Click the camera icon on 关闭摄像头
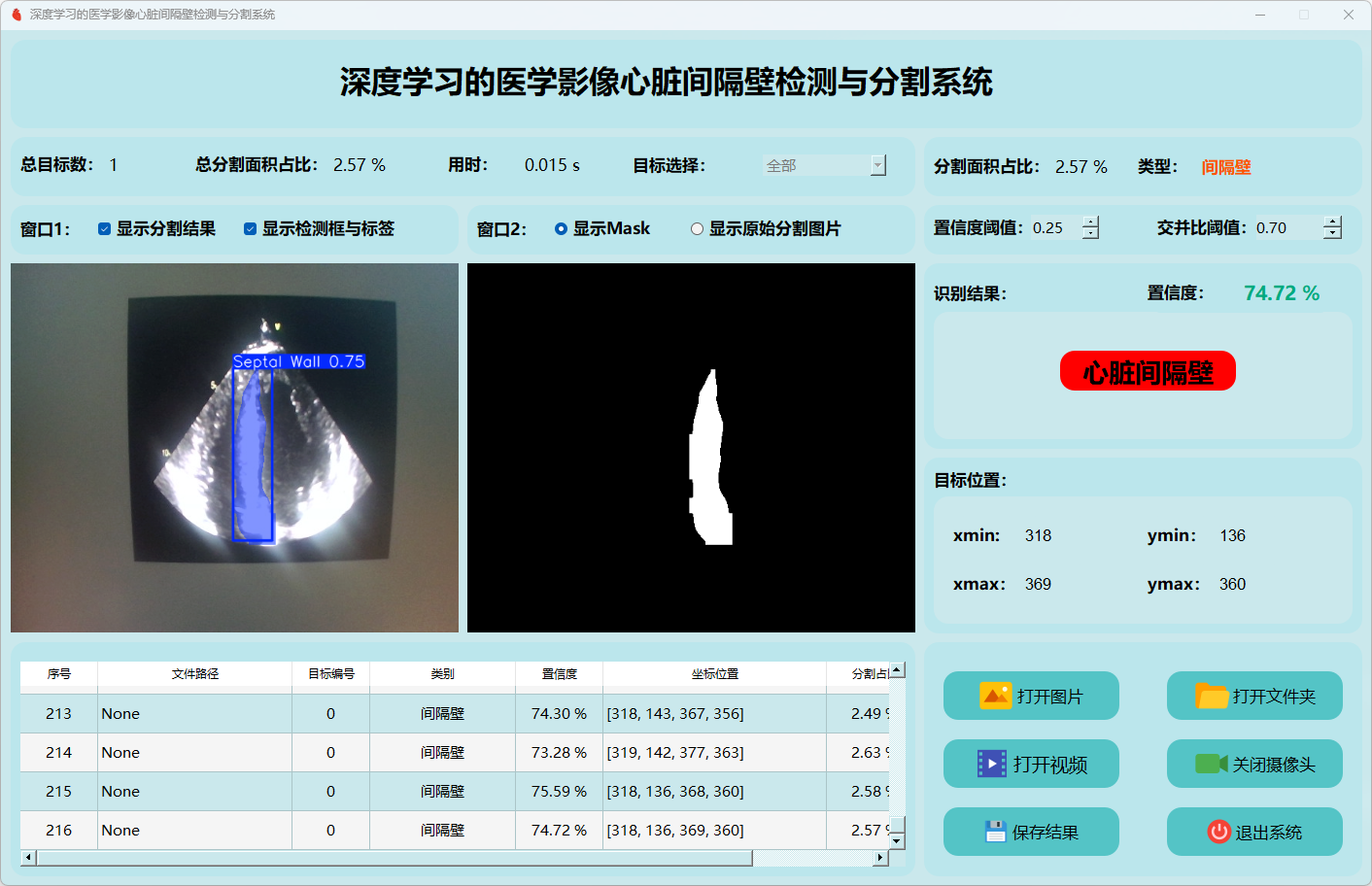Viewport: 1372px width, 886px height. tap(1211, 764)
